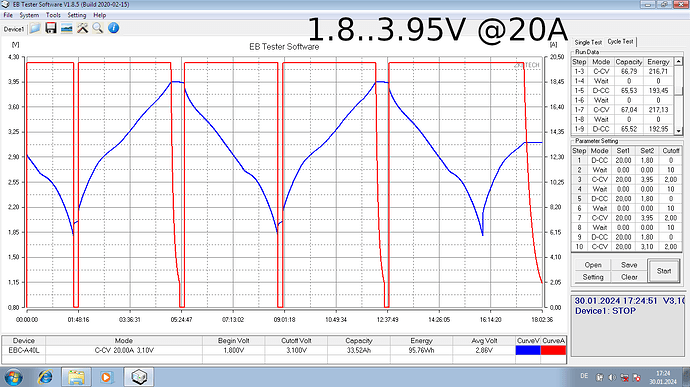The height and width of the screenshot is (387, 690).
Task: Open Internet Explorer from the taskbar
Action: [45, 377]
